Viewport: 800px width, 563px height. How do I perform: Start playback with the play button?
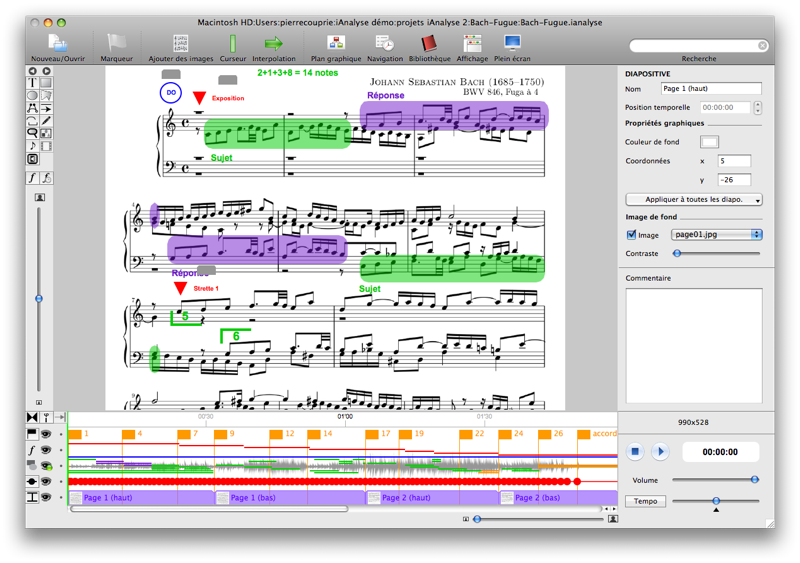coord(660,451)
